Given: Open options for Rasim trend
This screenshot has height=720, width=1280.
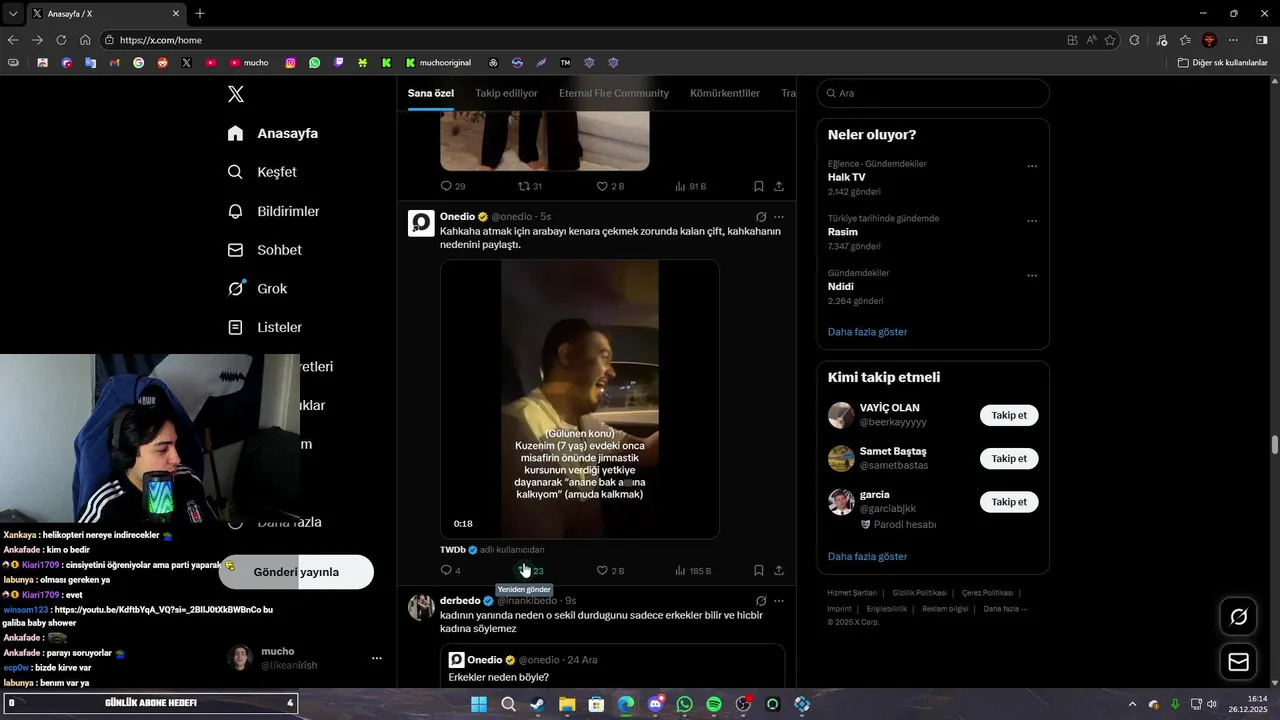Looking at the screenshot, I should click(1032, 221).
